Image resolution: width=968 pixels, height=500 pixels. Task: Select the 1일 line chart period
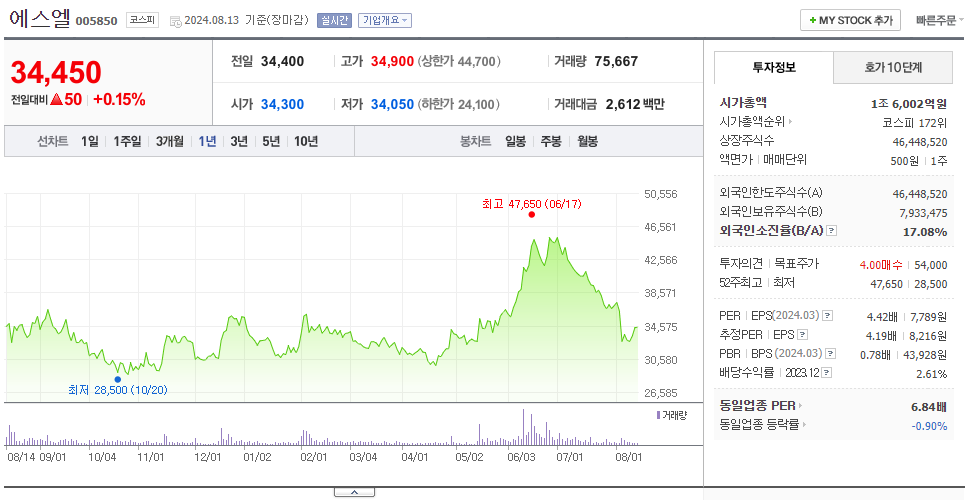pos(90,141)
